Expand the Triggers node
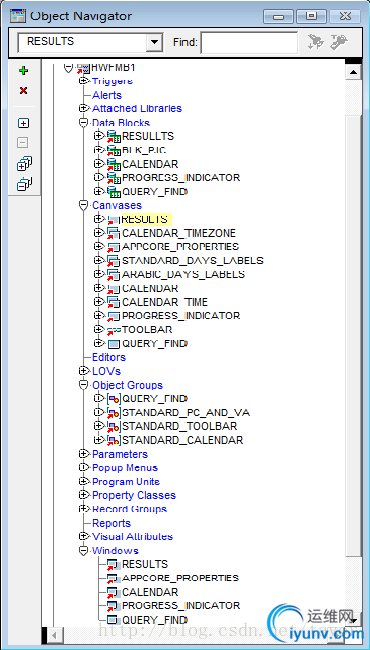Image resolution: width=370 pixels, height=650 pixels. (84, 81)
